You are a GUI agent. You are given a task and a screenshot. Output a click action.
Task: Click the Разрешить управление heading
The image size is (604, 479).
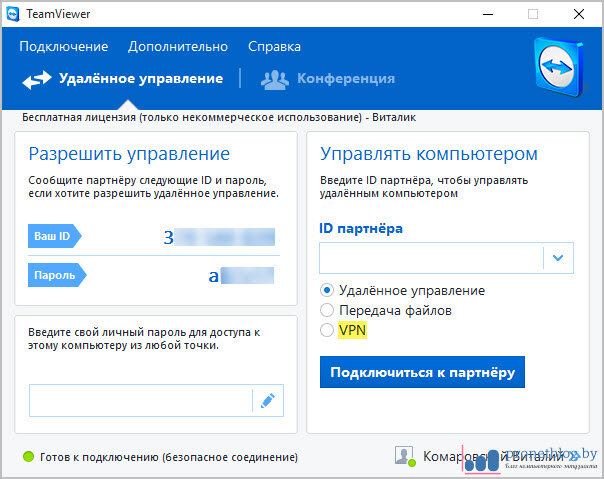point(129,154)
